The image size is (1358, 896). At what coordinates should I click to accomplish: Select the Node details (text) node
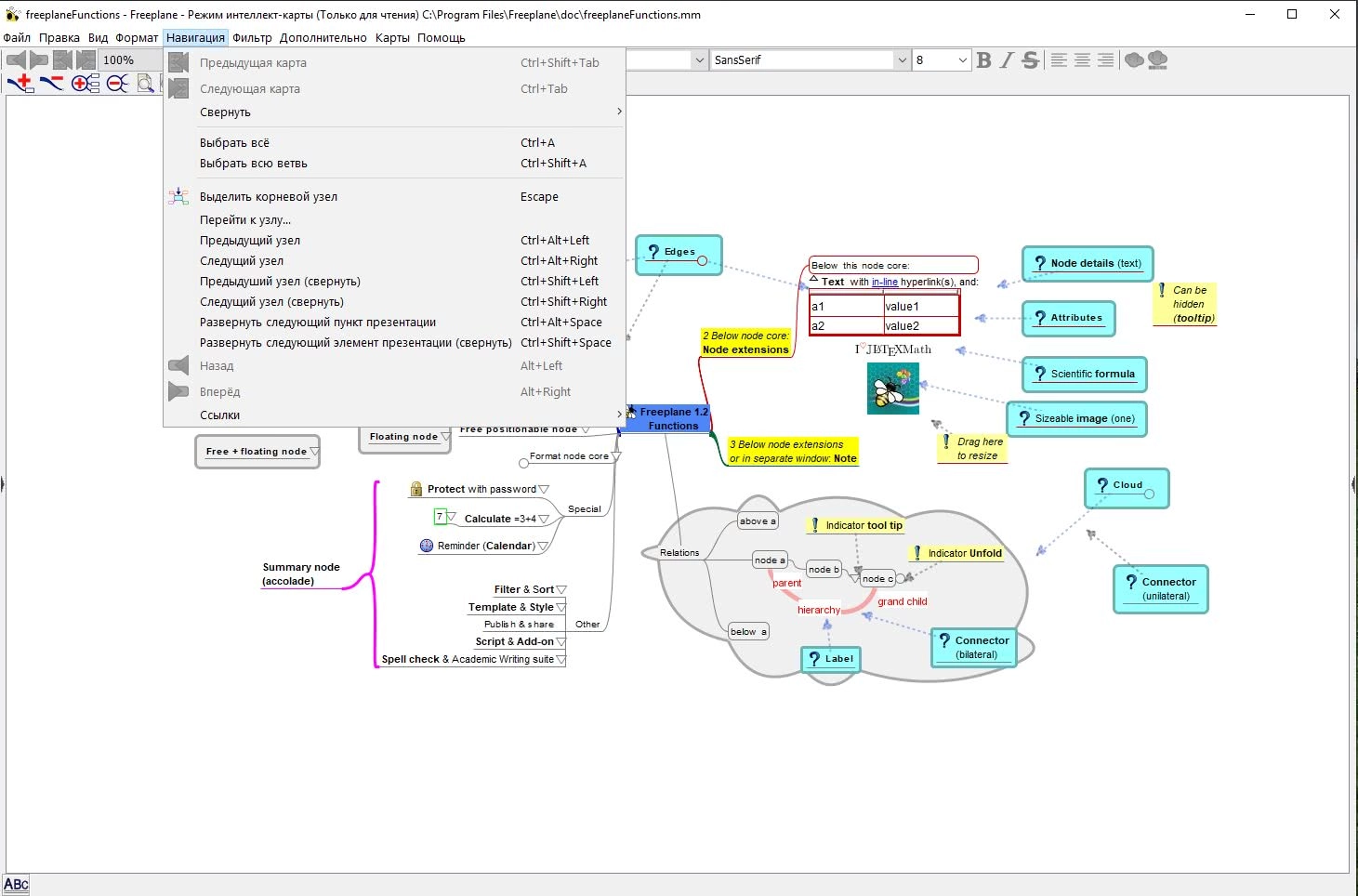pyautogui.click(x=1088, y=264)
